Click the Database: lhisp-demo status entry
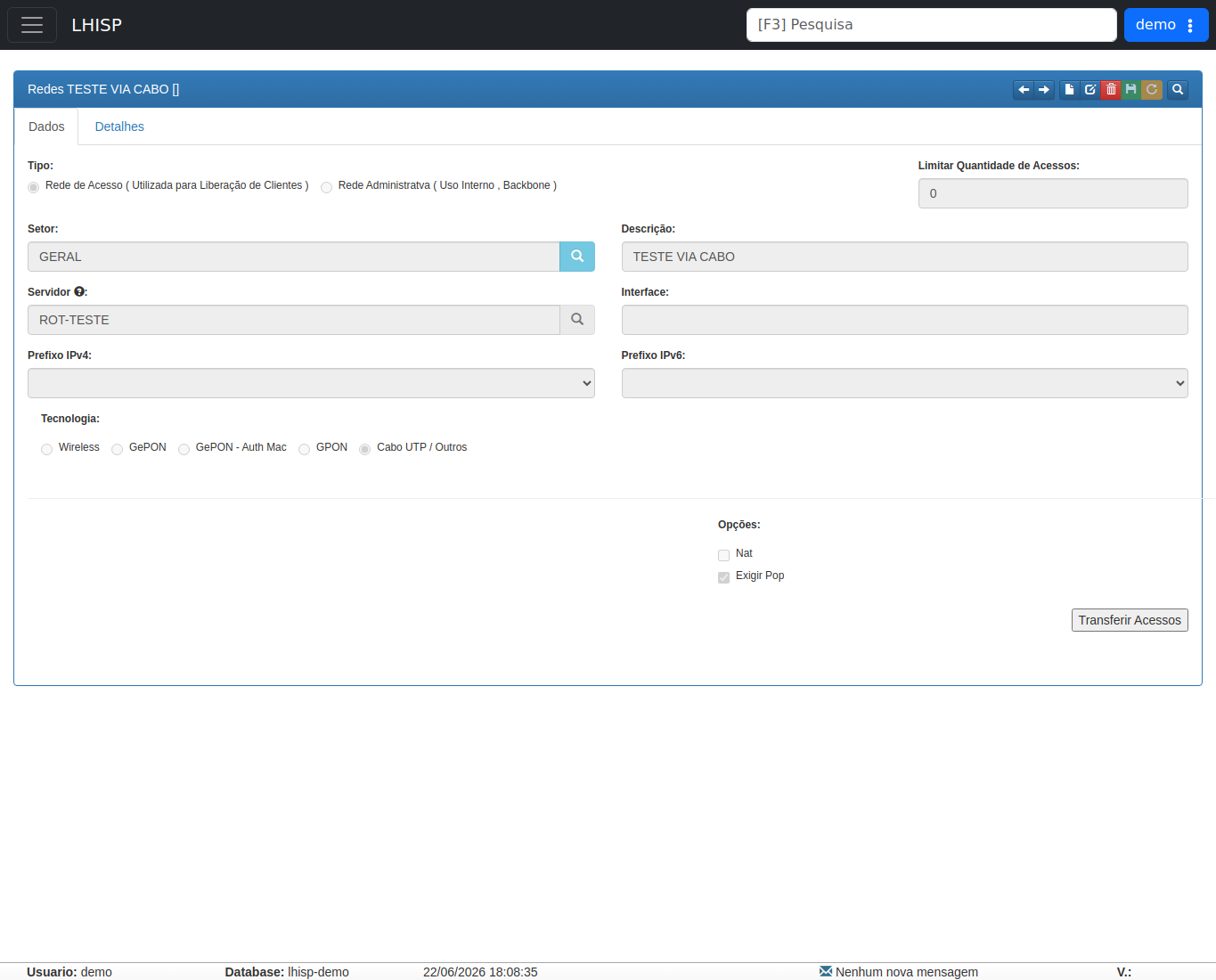Screen dimensions: 1216x980 (287, 972)
